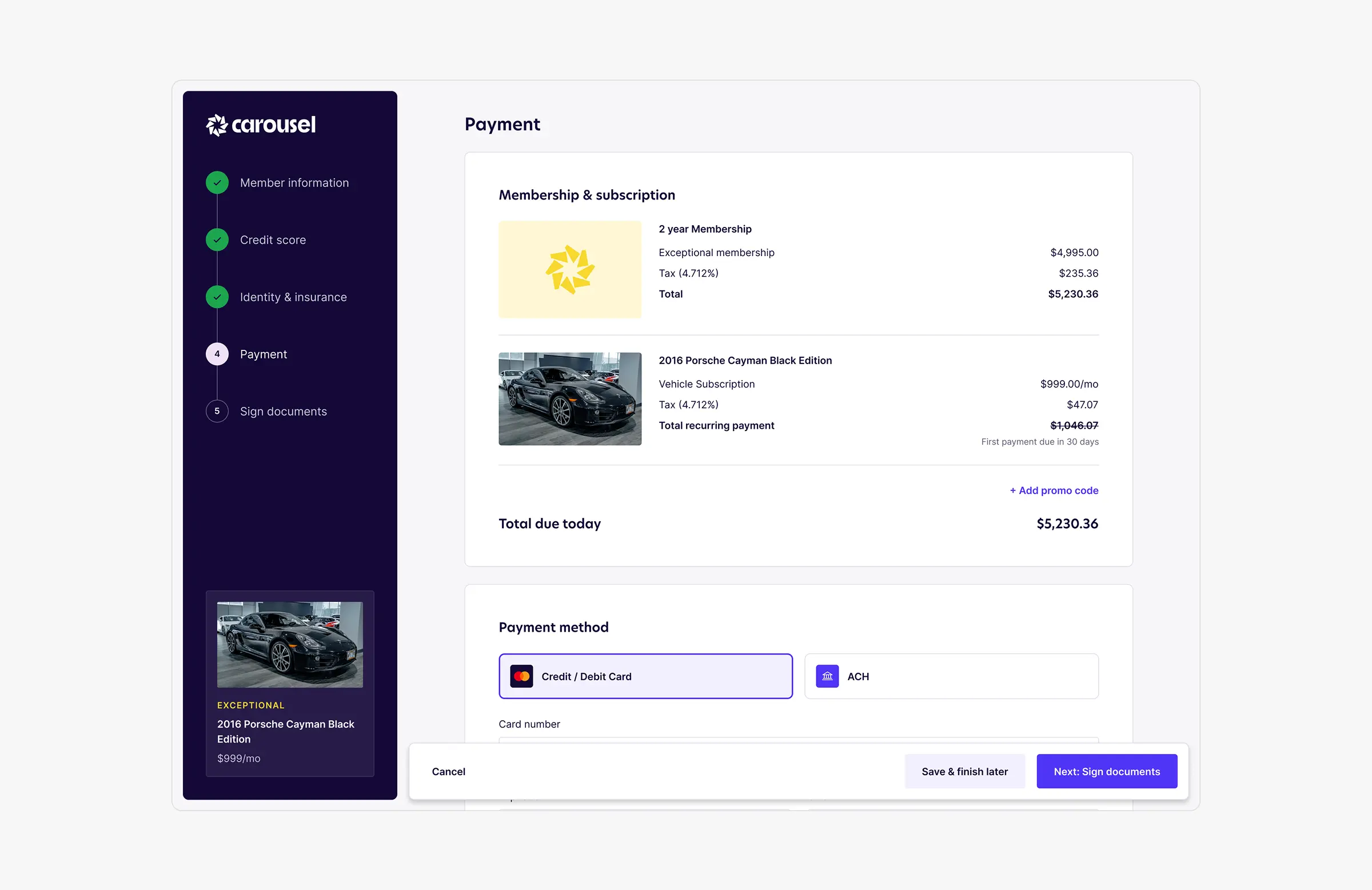This screenshot has width=1372, height=890.
Task: Click the Member information green checkmark icon
Action: [x=217, y=183]
